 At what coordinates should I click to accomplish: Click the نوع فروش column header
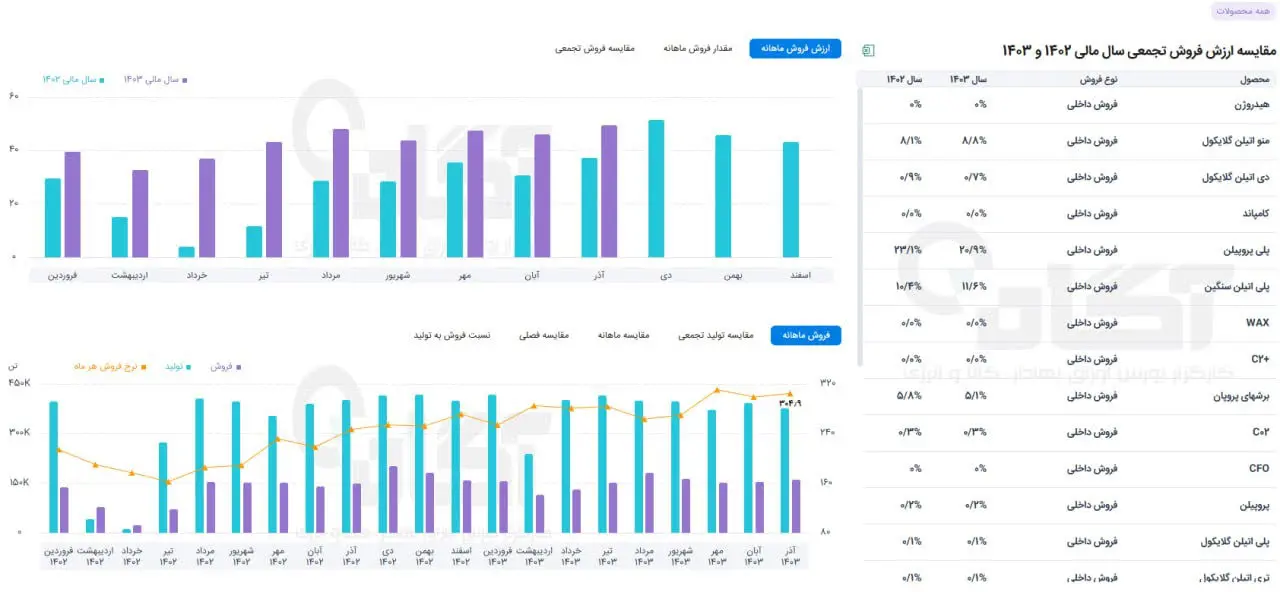1099,79
